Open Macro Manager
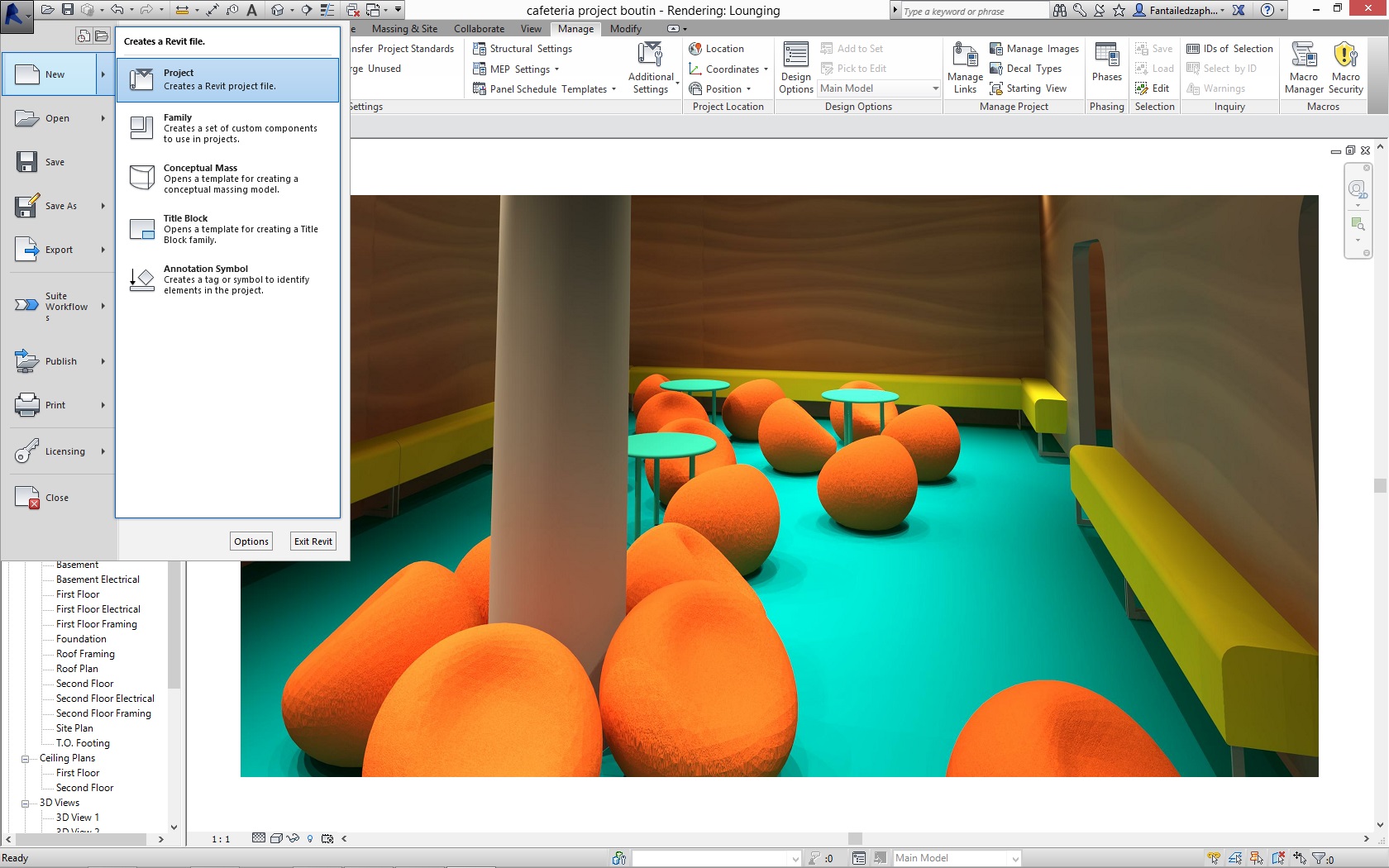Viewport: 1389px width, 868px height. coord(1304,66)
